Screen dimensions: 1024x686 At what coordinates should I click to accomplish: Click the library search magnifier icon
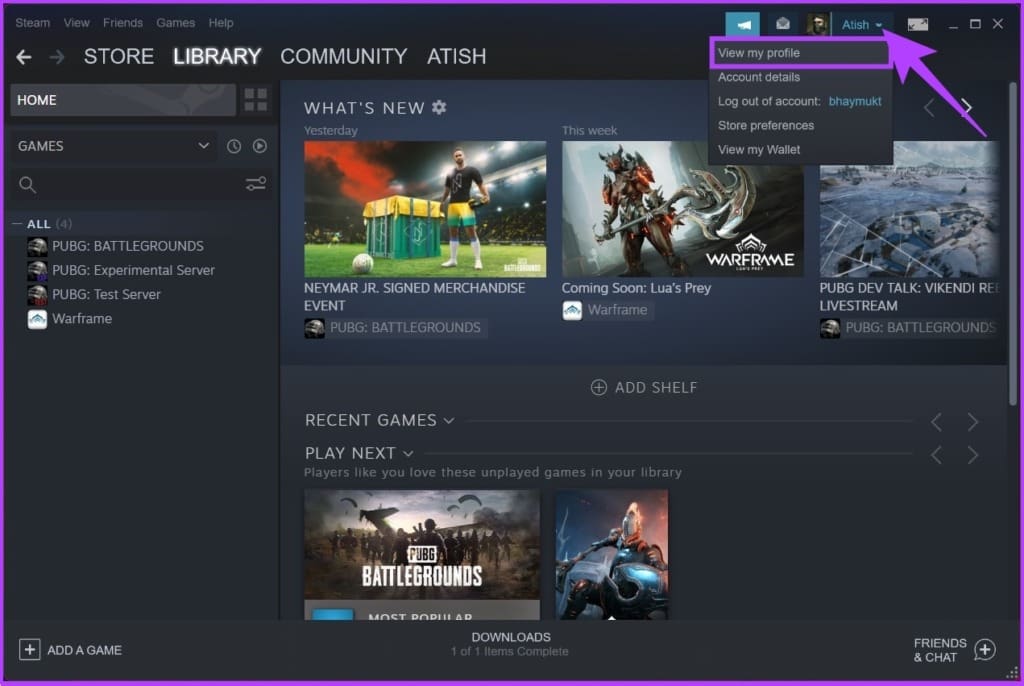click(27, 185)
